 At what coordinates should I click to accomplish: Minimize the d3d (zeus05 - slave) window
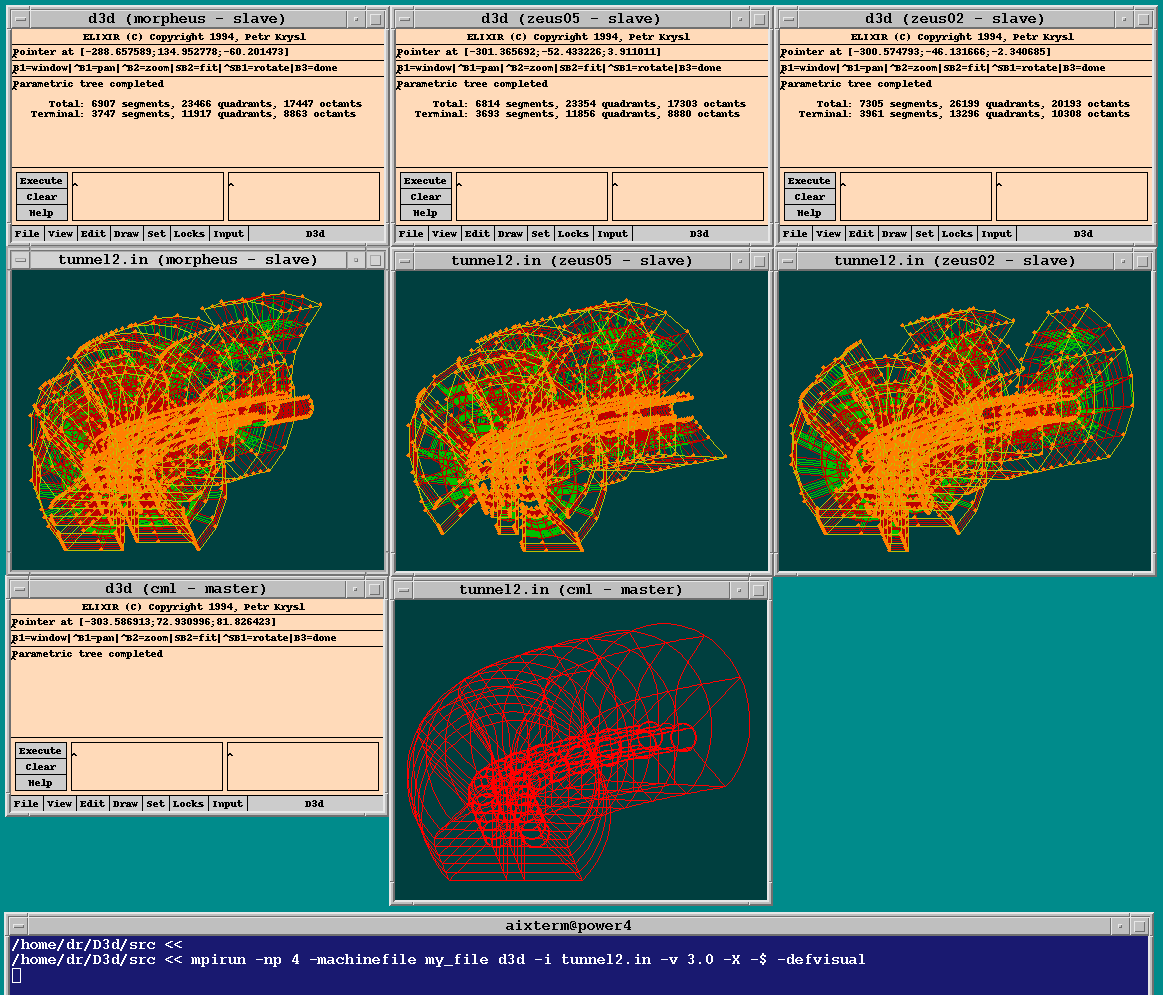[x=740, y=19]
